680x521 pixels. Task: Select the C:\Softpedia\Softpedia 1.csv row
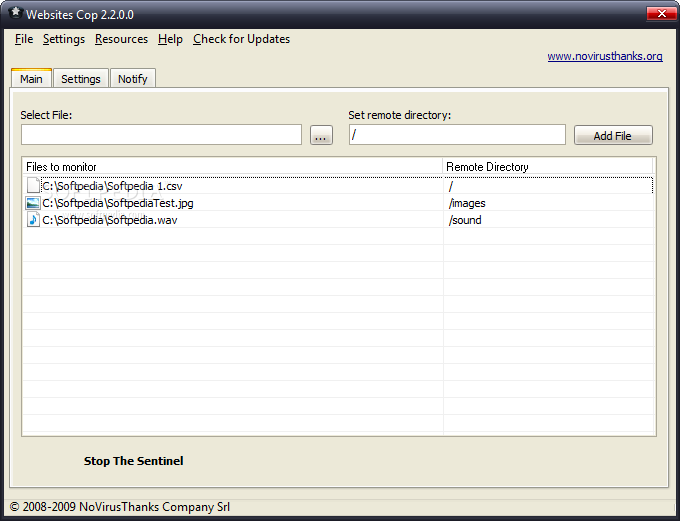[338, 186]
